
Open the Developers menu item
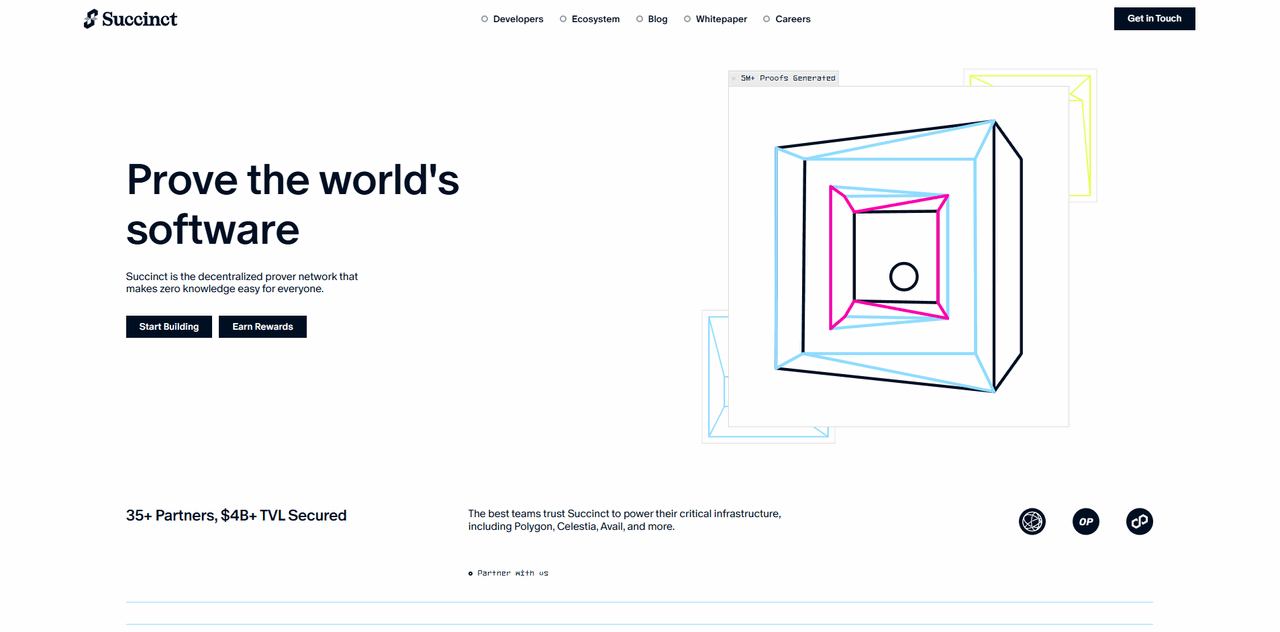pyautogui.click(x=518, y=19)
